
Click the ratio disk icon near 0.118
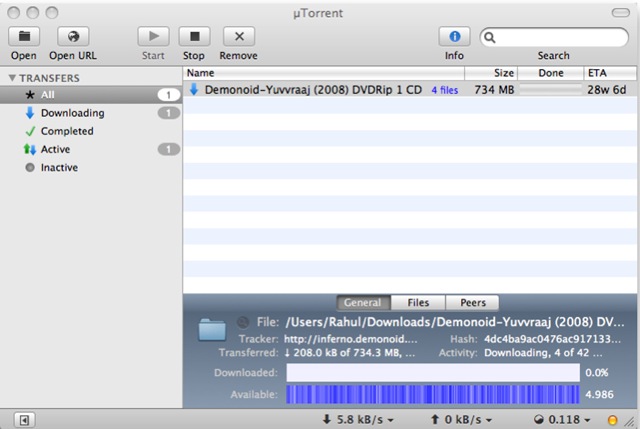coord(539,419)
